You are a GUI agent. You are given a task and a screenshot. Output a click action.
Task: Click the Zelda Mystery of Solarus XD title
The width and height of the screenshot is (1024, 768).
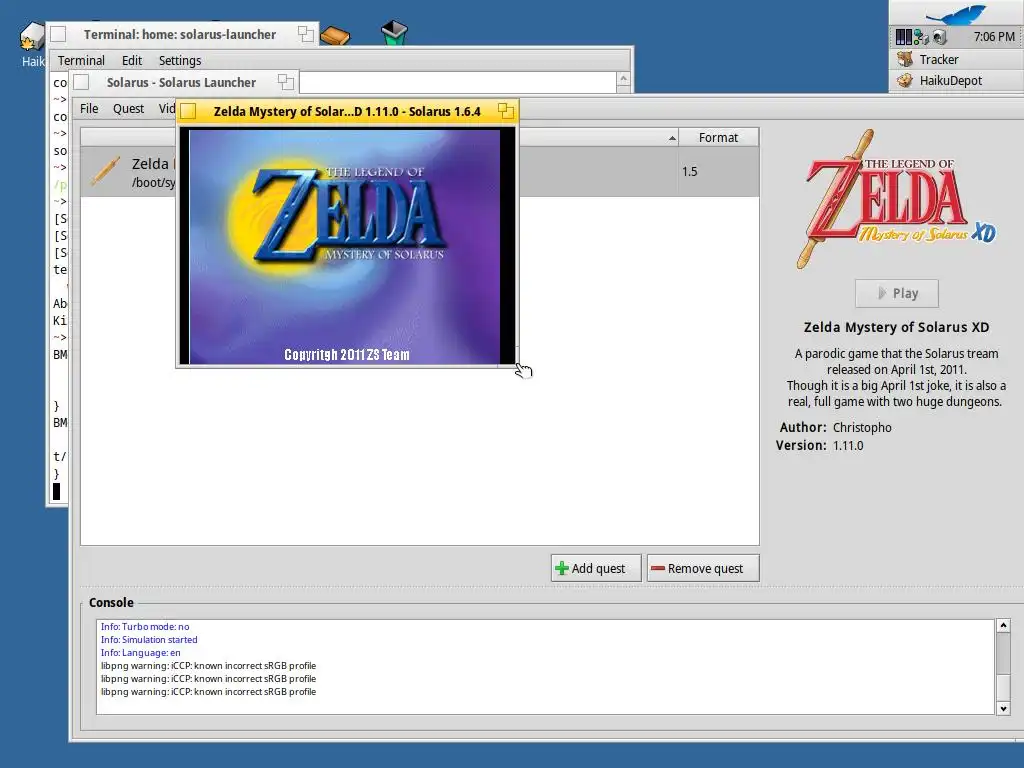pyautogui.click(x=896, y=327)
